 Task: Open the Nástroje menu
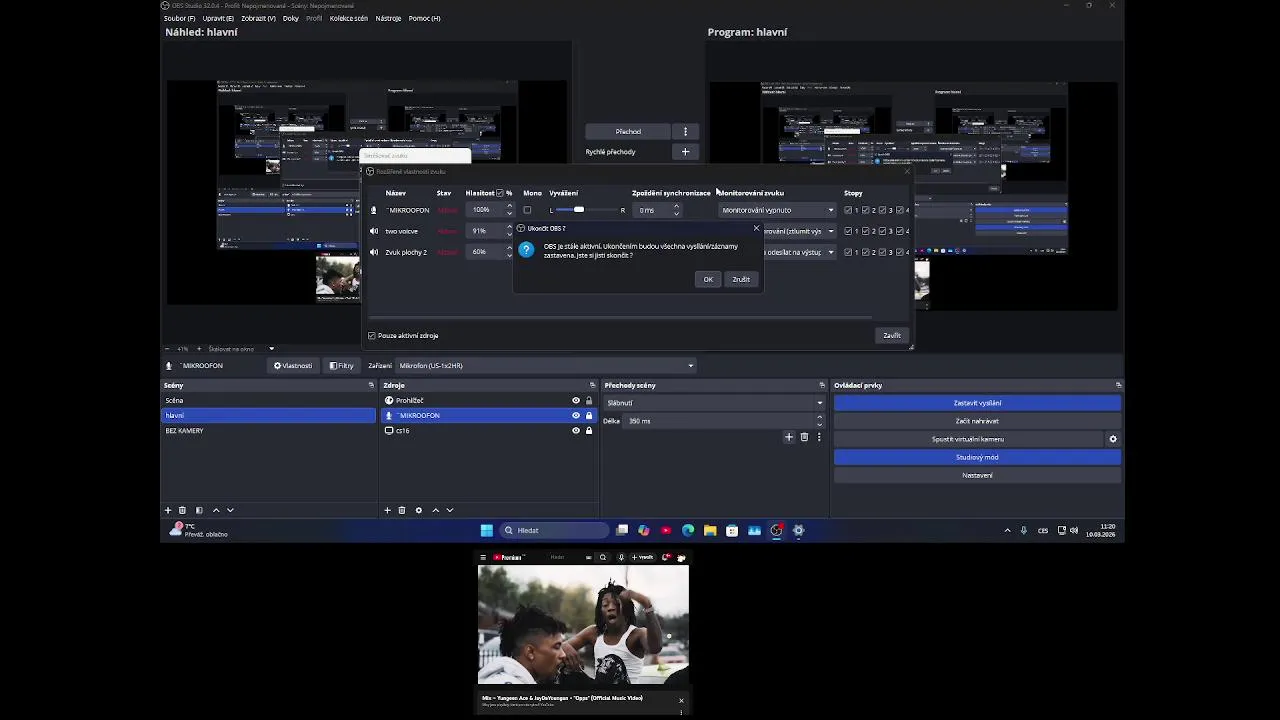[388, 18]
